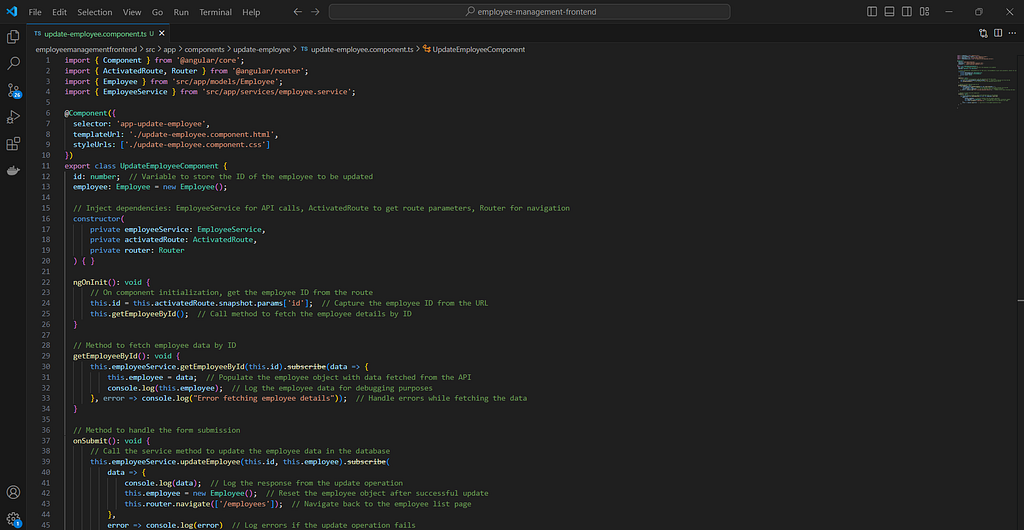Screen dimensions: 1024x530
Task: Go back with the left arrow
Action: tap(298, 12)
